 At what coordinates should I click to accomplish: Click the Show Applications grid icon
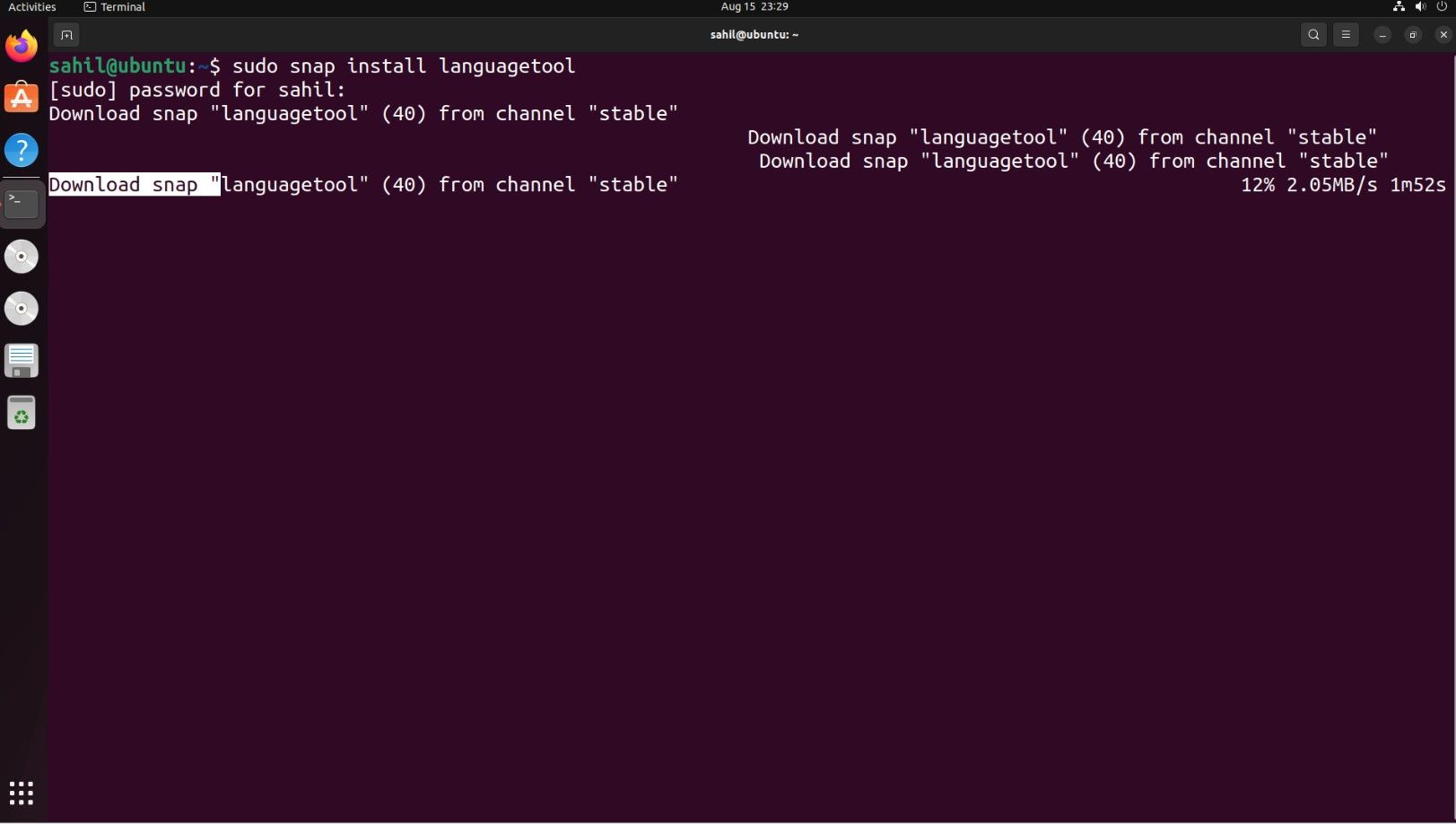(x=21, y=793)
